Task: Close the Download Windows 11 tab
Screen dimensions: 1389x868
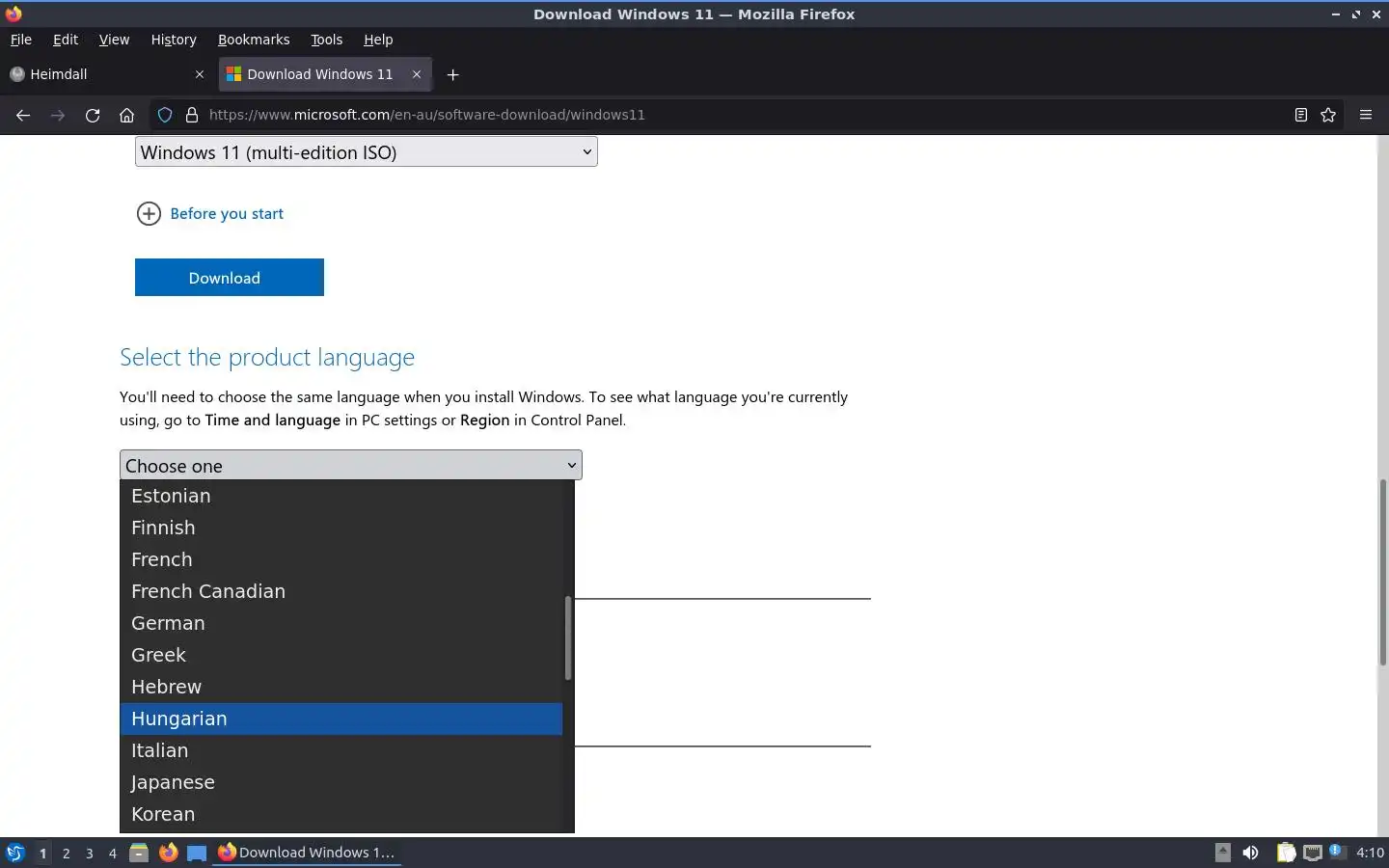Action: pos(417,74)
